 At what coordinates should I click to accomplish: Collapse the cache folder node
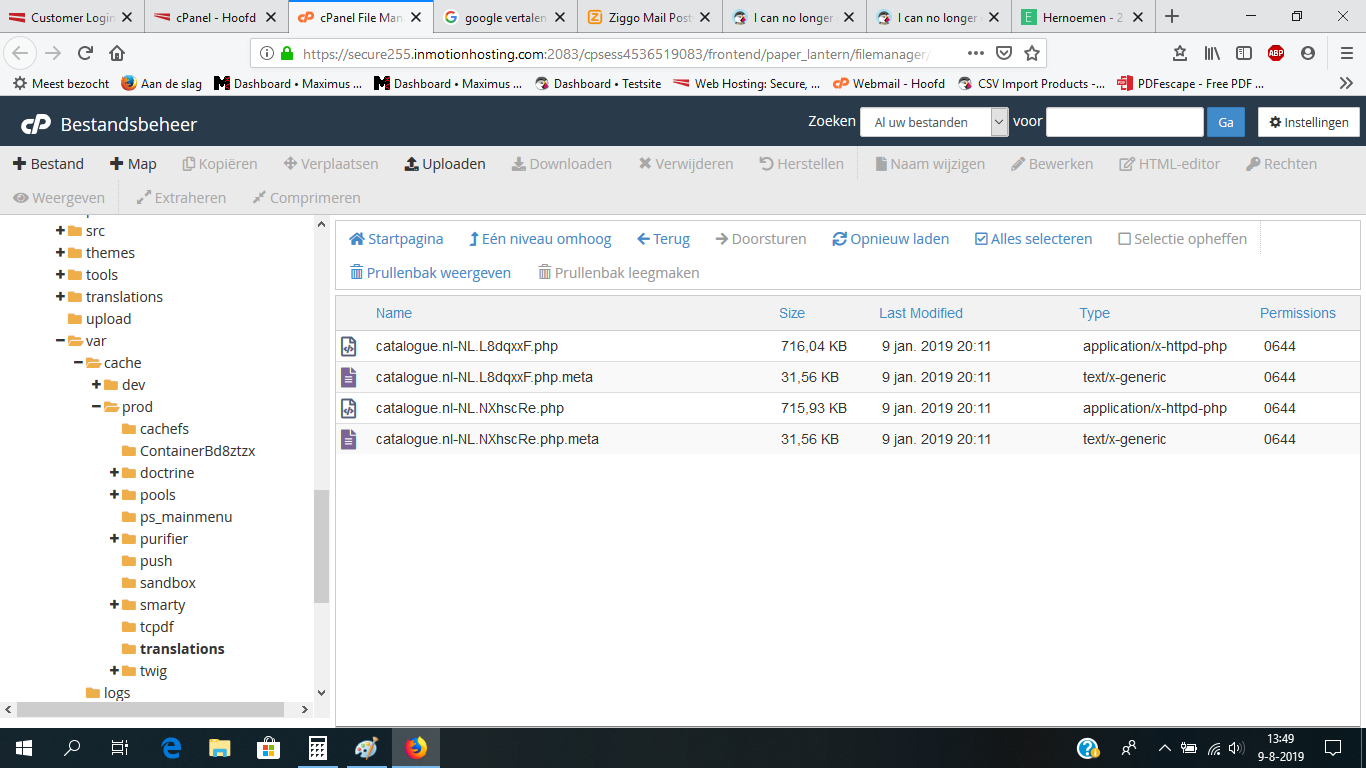79,363
